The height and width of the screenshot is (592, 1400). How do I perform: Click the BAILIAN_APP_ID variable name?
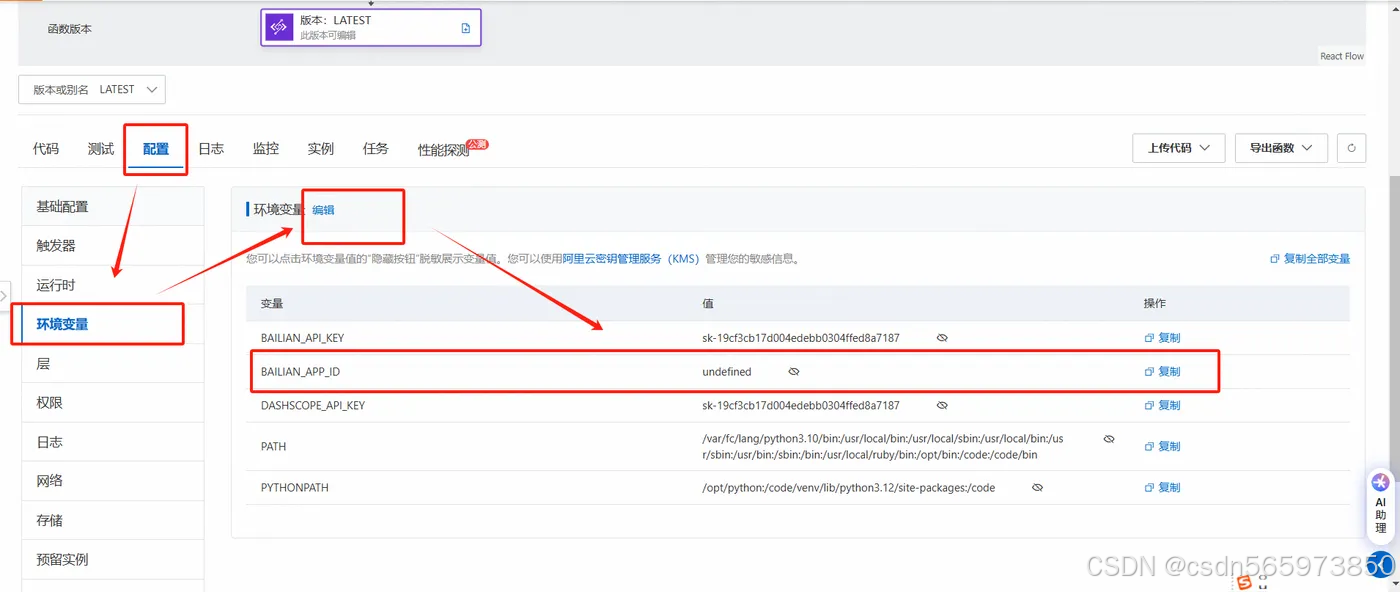click(x=300, y=371)
